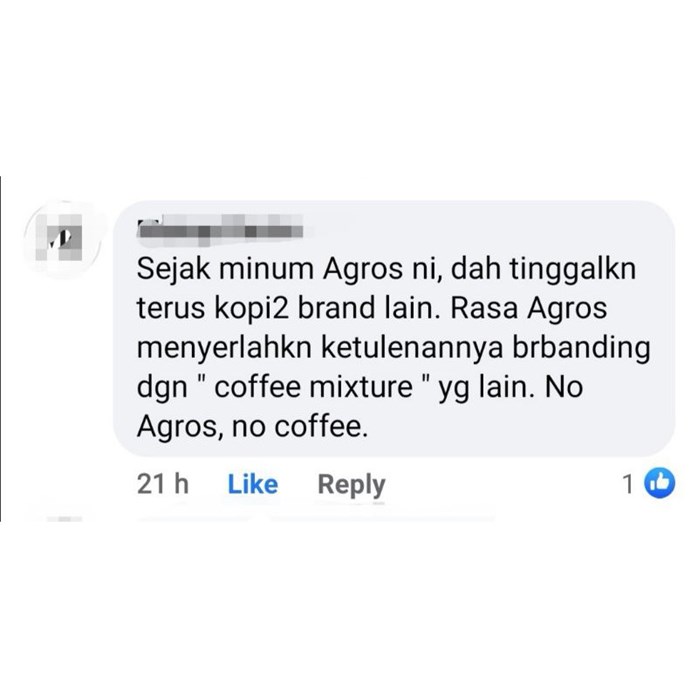Like this comment about Agros coffee
698x698 pixels.
(x=253, y=484)
